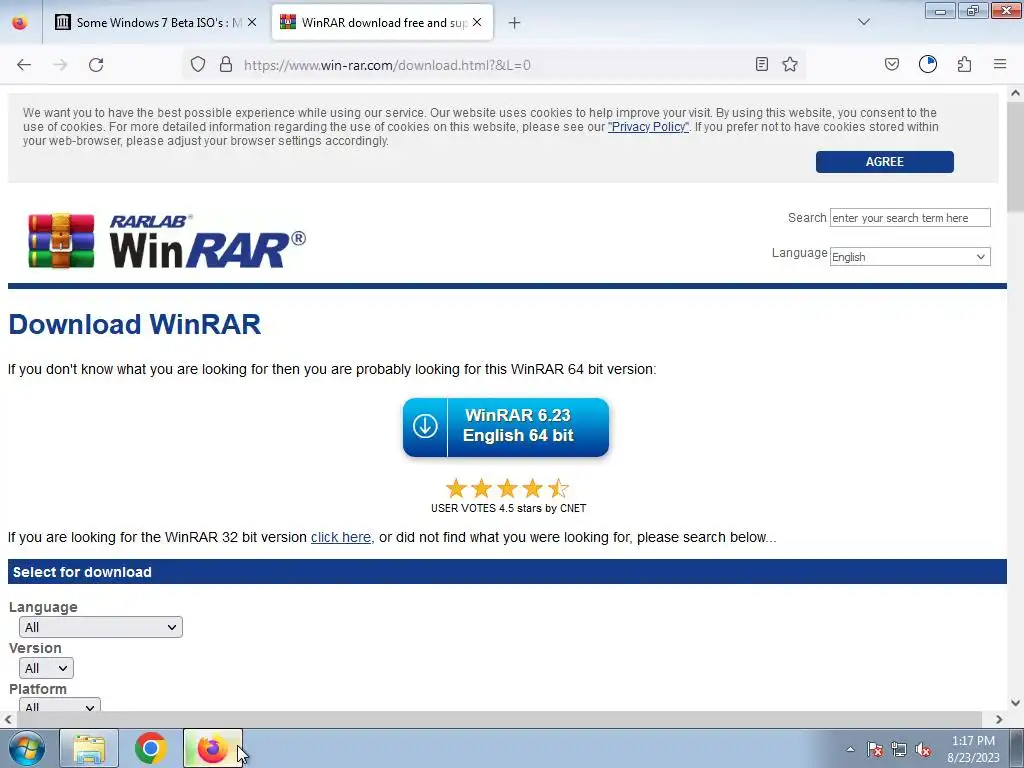Open the tracking protection shield icon

[198, 64]
